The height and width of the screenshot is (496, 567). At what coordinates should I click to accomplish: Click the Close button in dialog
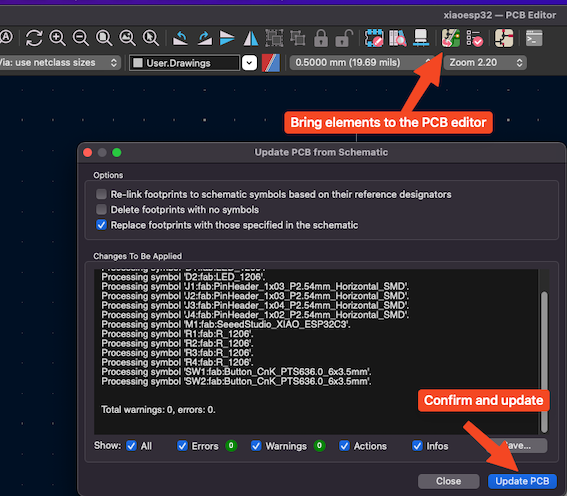click(448, 481)
